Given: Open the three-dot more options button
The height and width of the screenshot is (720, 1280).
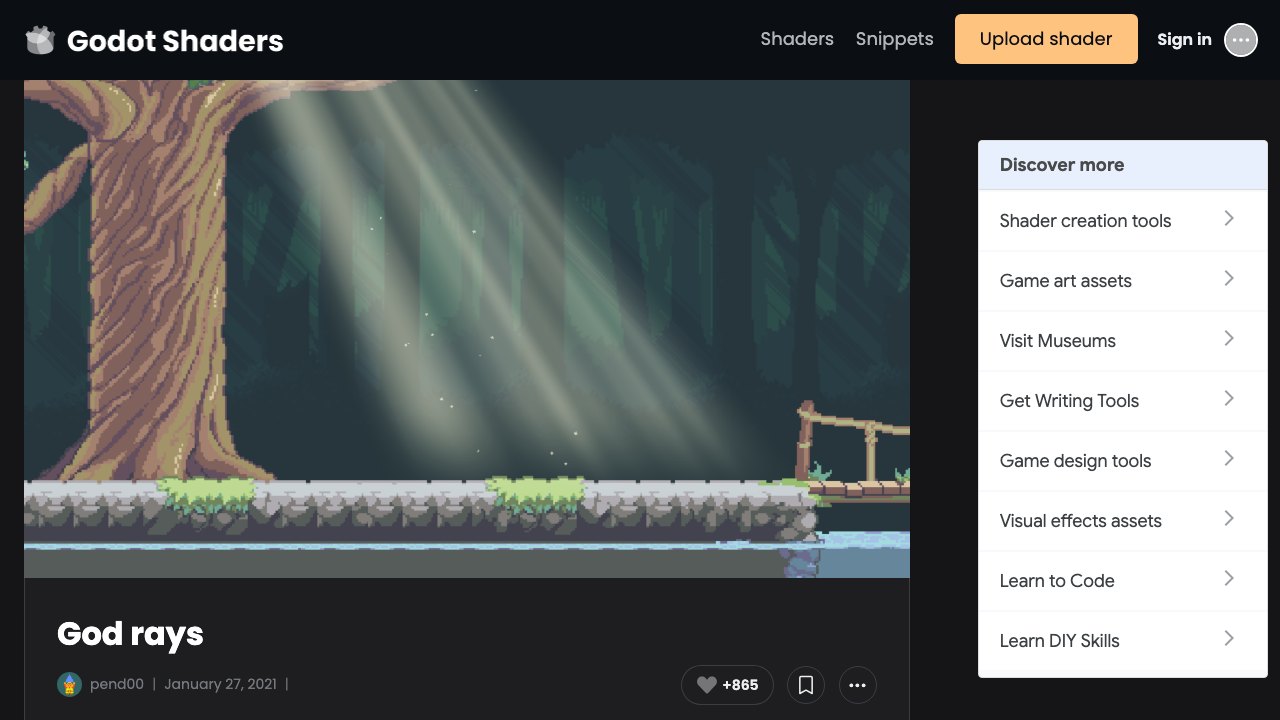Looking at the screenshot, I should point(858,685).
